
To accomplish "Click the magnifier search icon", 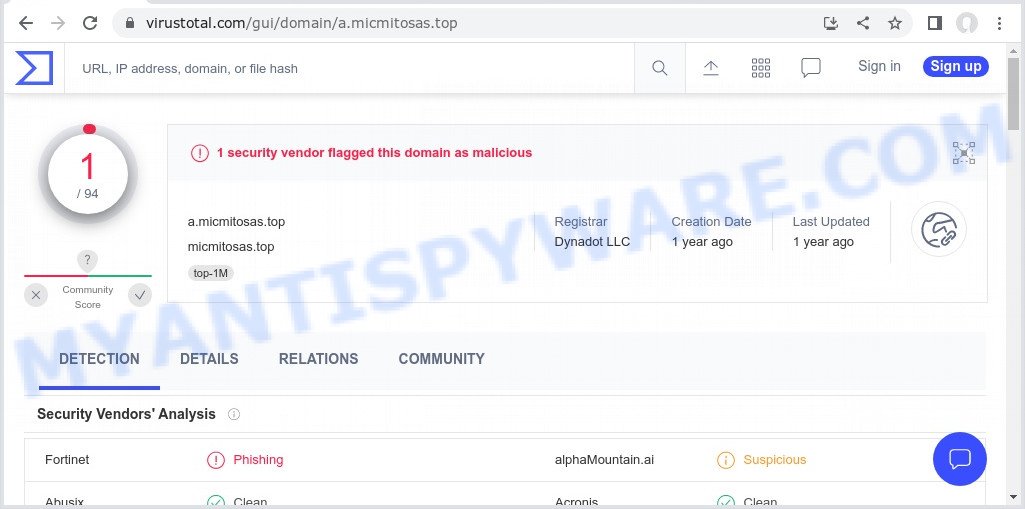I will pyautogui.click(x=660, y=68).
